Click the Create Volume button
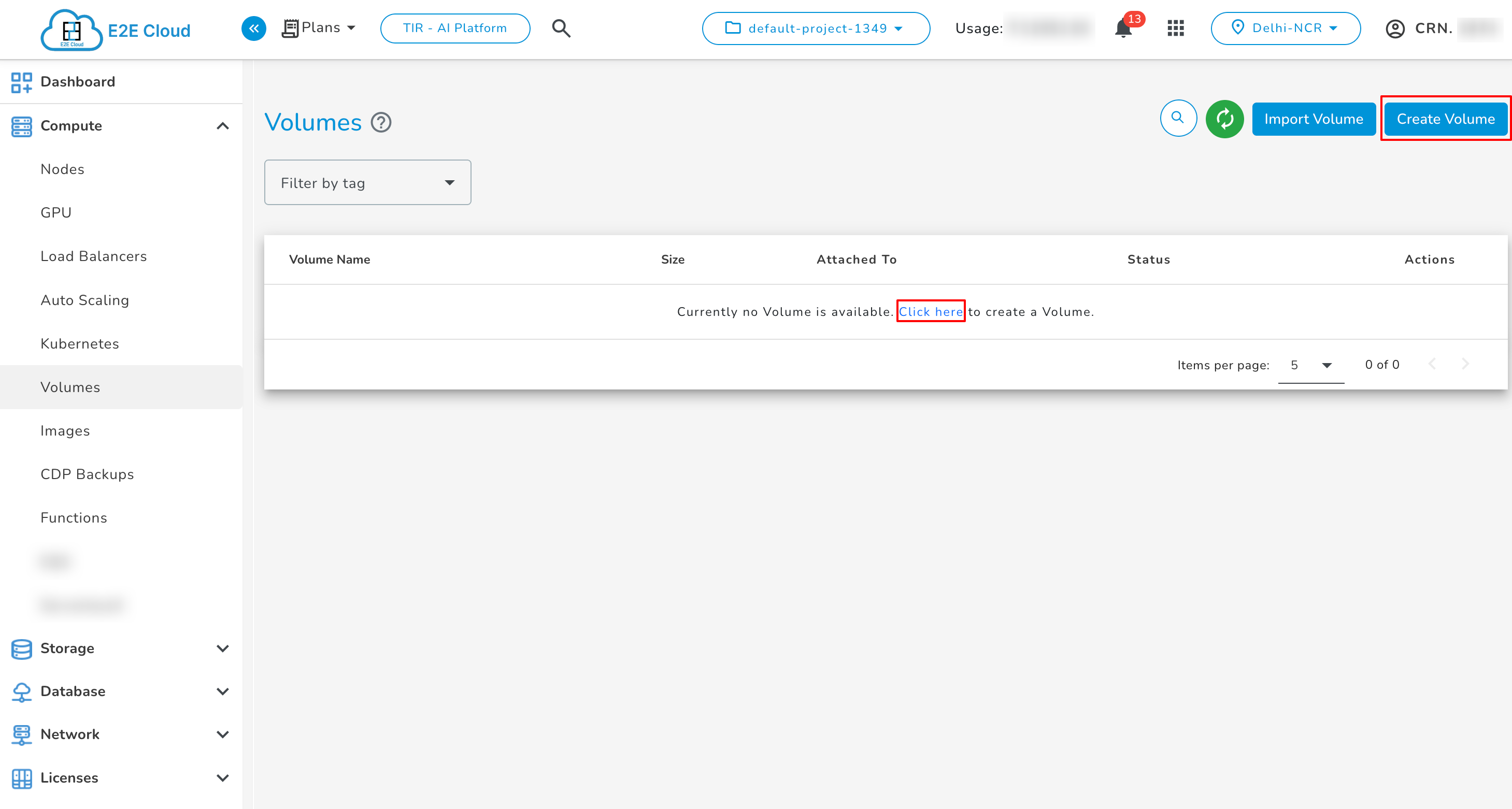Screen dimensions: 1512x809 click(x=1445, y=119)
